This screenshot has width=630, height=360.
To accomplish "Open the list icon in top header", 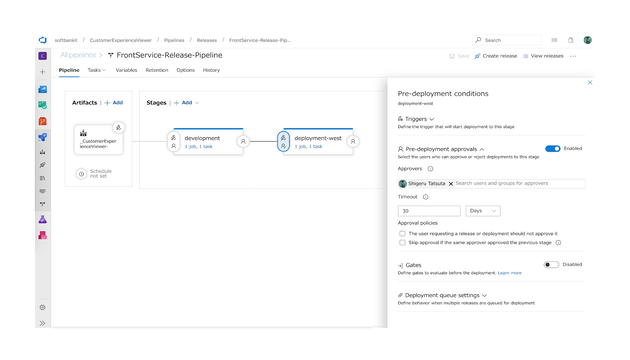I will tap(554, 40).
